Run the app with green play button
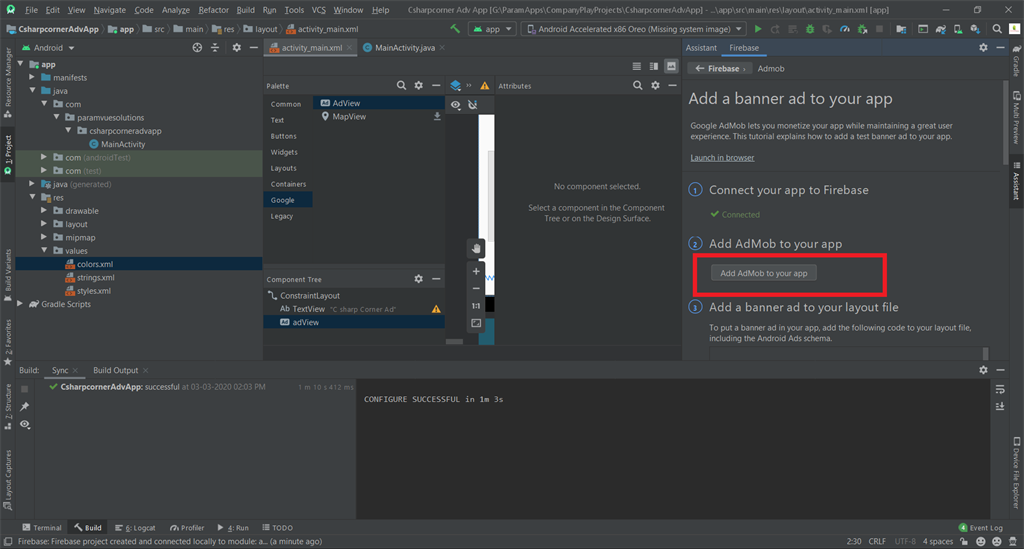This screenshot has height=549, width=1024. click(758, 29)
